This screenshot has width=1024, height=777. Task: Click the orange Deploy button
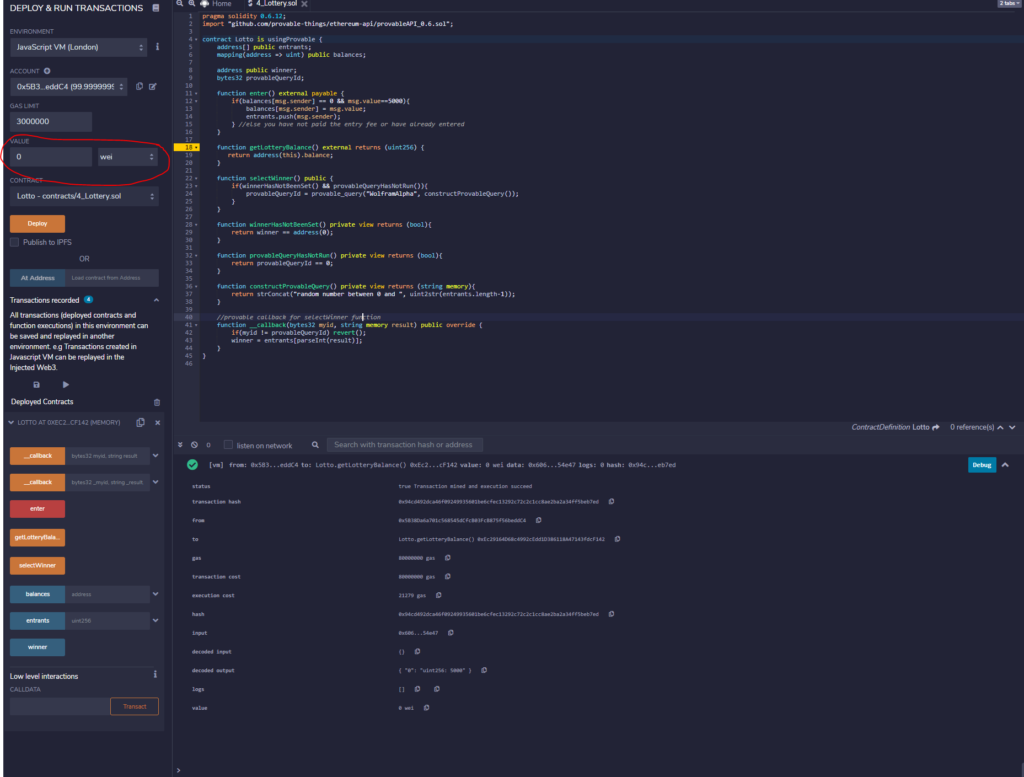tap(37, 224)
